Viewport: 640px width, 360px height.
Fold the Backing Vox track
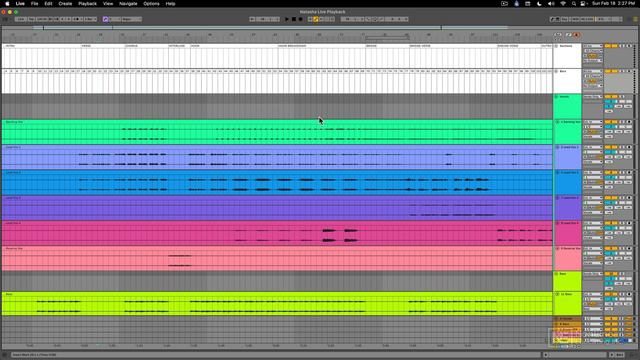click(x=558, y=122)
